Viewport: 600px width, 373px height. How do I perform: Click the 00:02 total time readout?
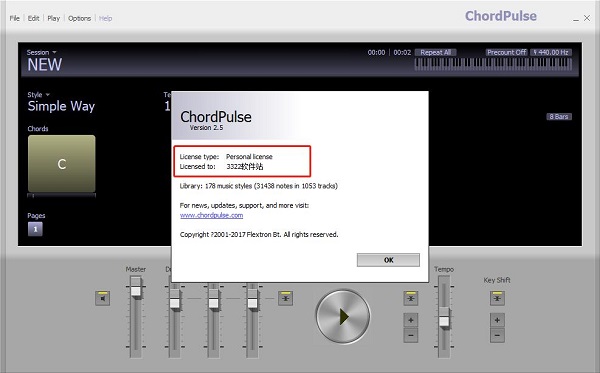pyautogui.click(x=402, y=52)
